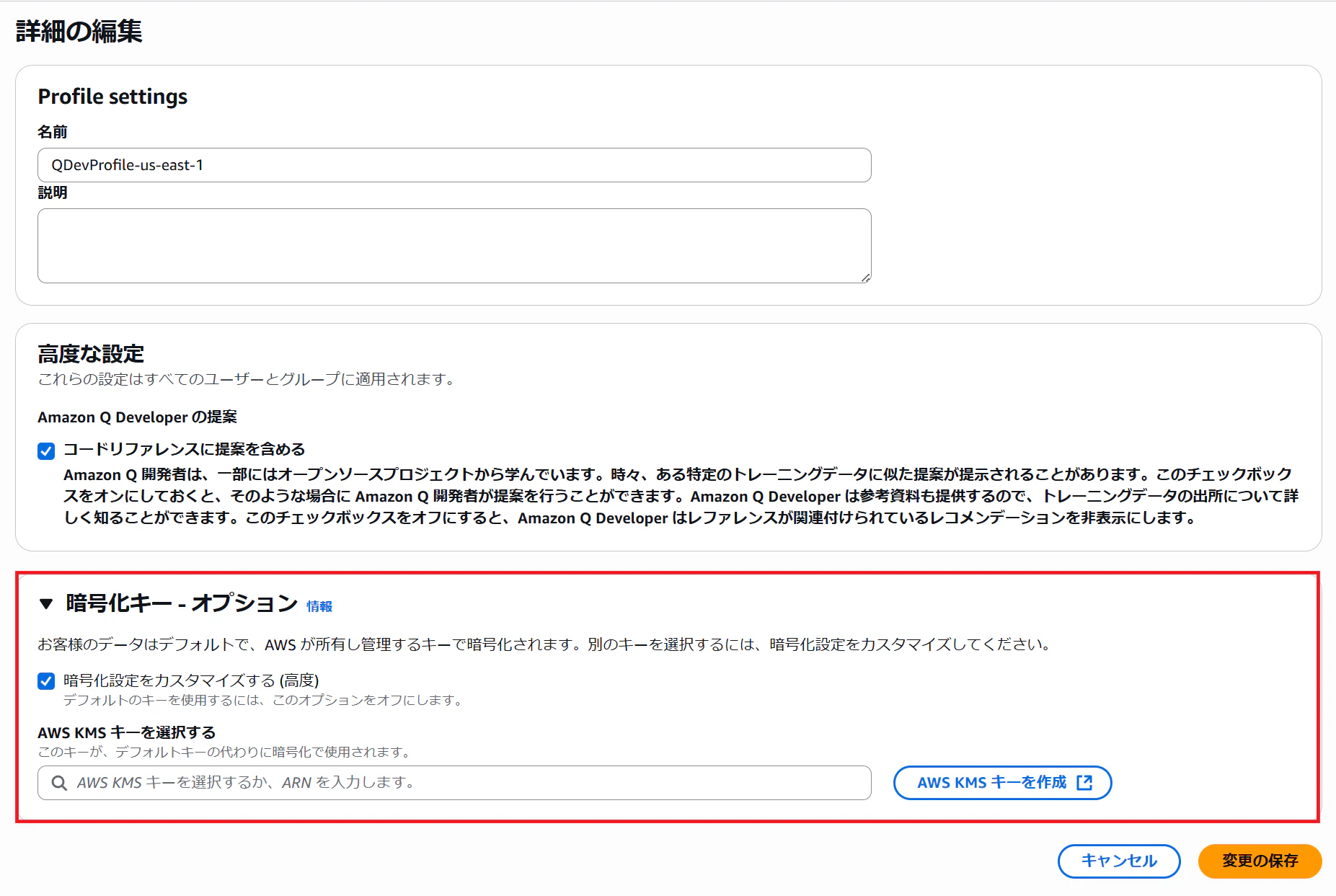Click the external link icon on KMS button
The image size is (1336, 896).
1084,783
